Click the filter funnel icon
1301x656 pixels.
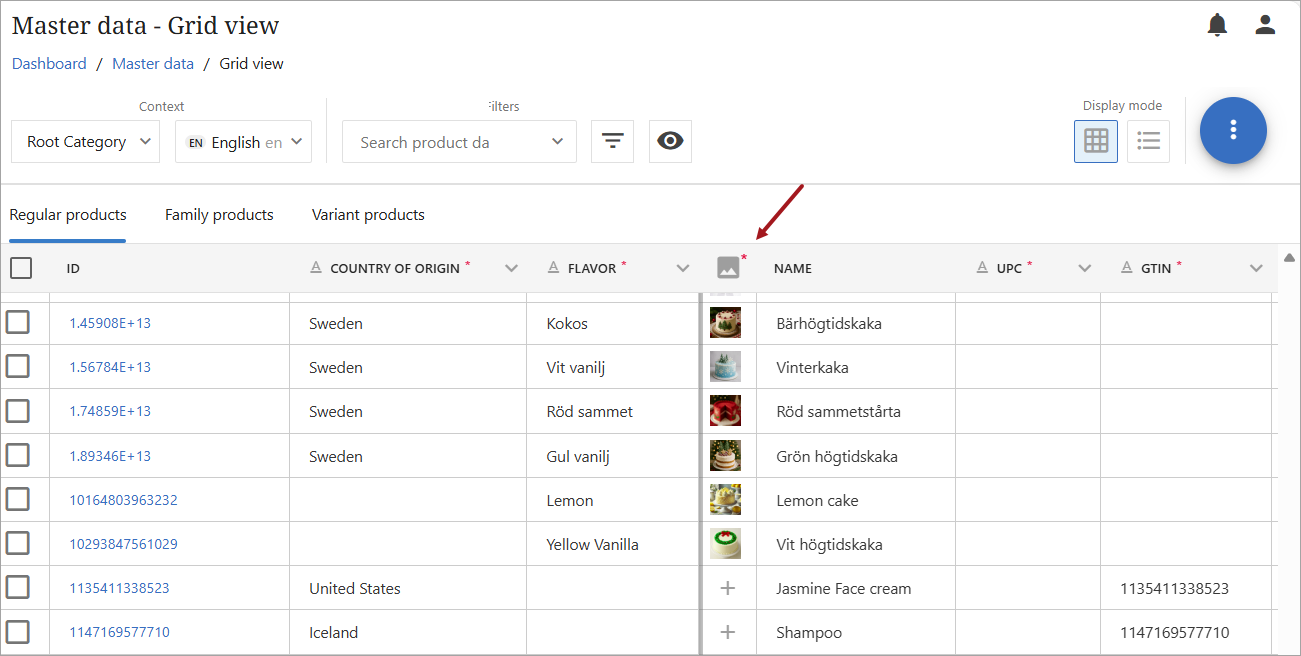[x=612, y=142]
